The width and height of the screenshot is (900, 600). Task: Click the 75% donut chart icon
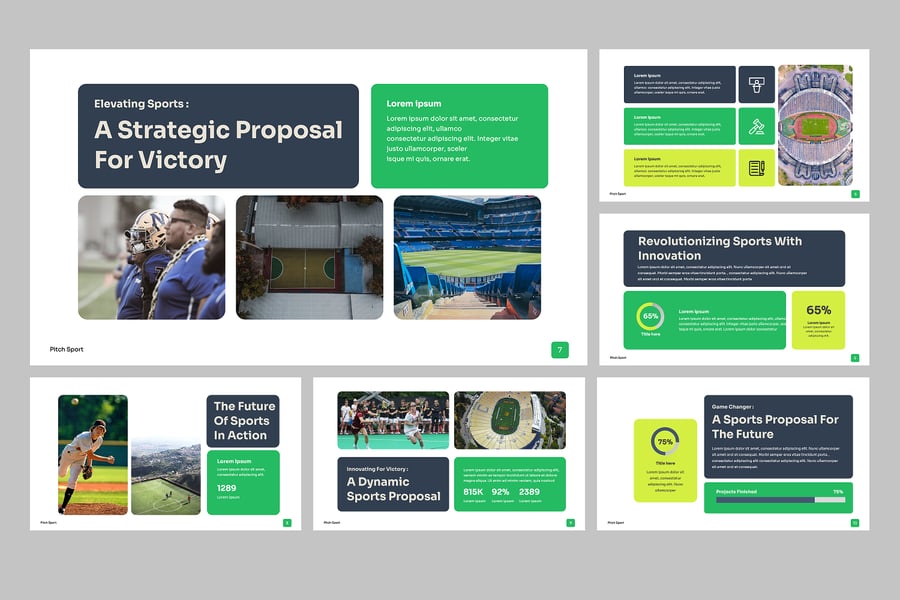coord(665,441)
